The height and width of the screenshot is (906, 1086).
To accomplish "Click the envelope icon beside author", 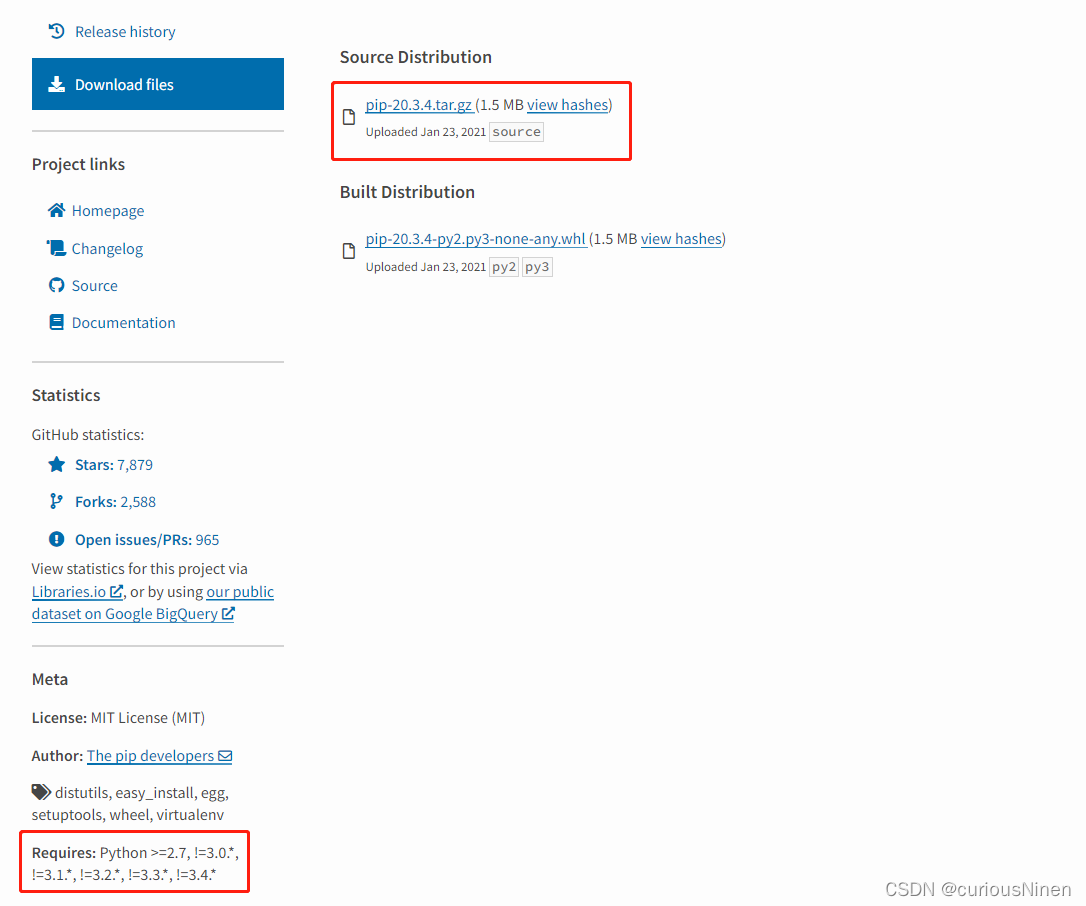I will pyautogui.click(x=225, y=756).
